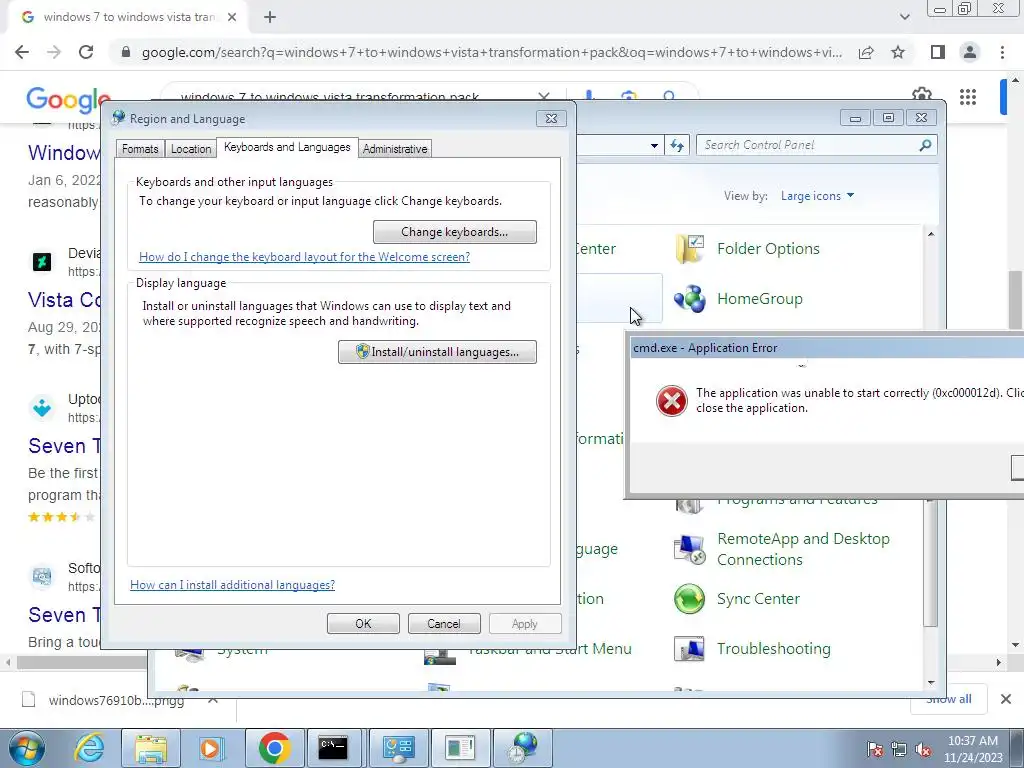
Task: Click Chrome reload page icon
Action: point(86,52)
